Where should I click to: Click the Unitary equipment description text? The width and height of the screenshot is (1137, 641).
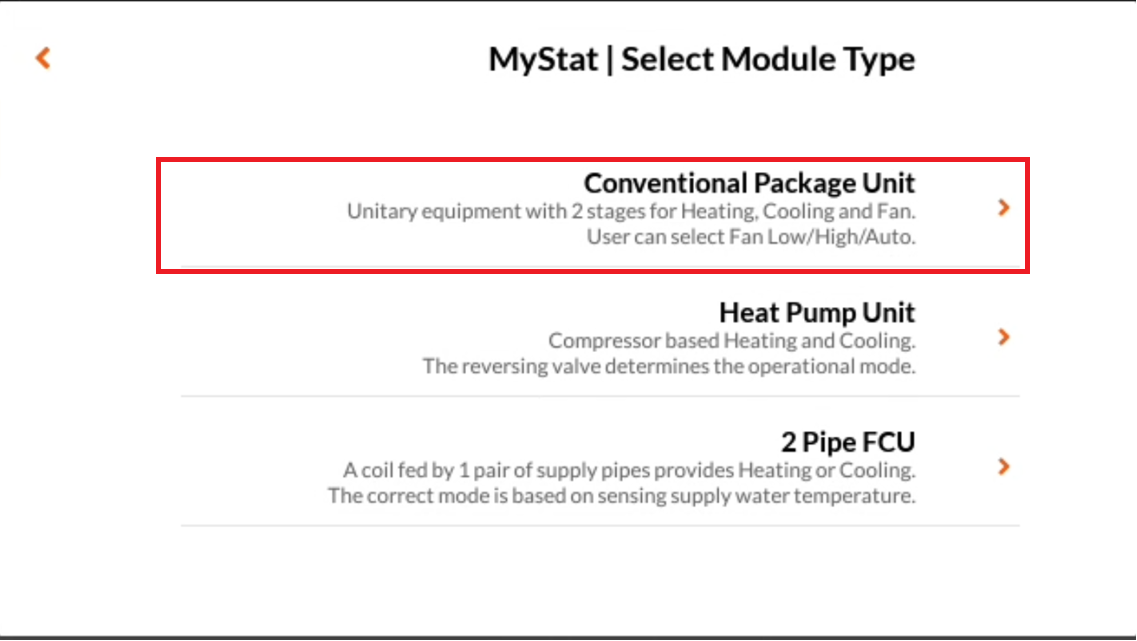click(x=630, y=211)
